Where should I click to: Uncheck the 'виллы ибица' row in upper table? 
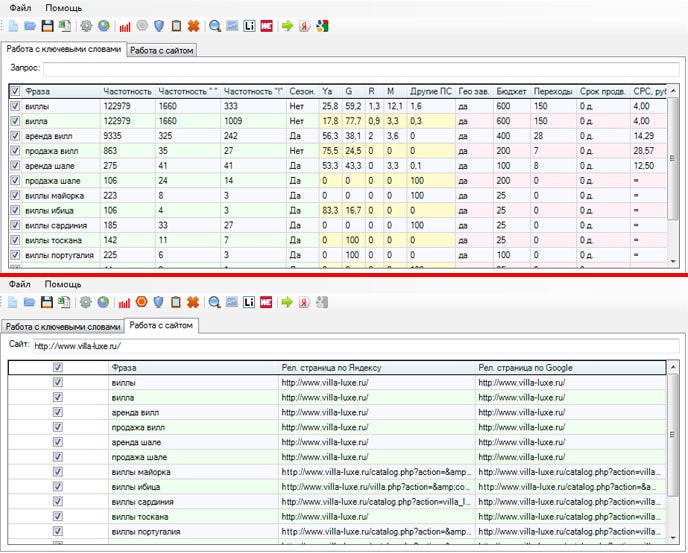(14, 211)
